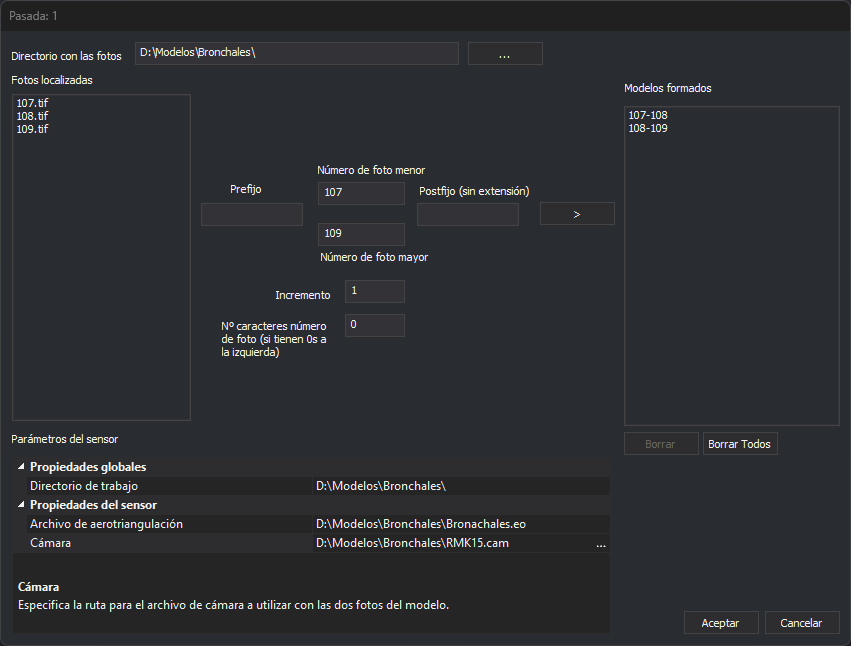This screenshot has width=851, height=646.
Task: Click the Incremento value field
Action: tap(374, 292)
